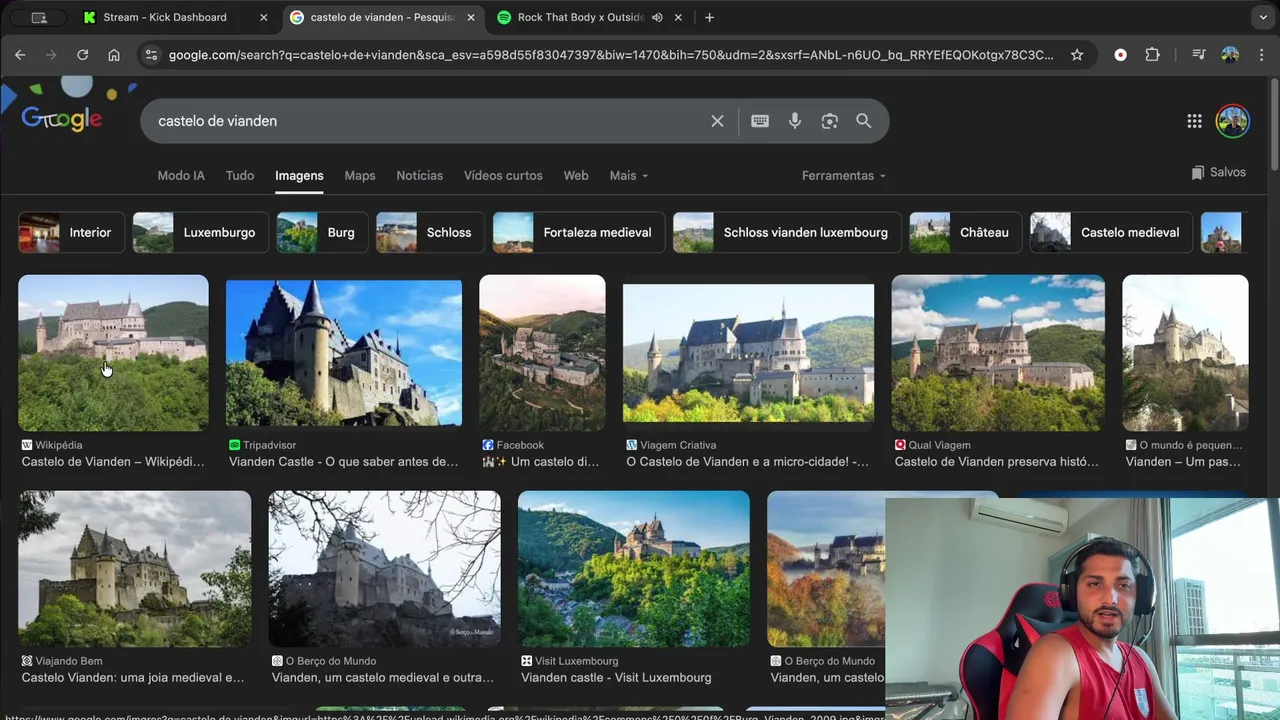The image size is (1280, 720).
Task: Open the Wikipédia castle image thumbnail
Action: click(x=113, y=353)
